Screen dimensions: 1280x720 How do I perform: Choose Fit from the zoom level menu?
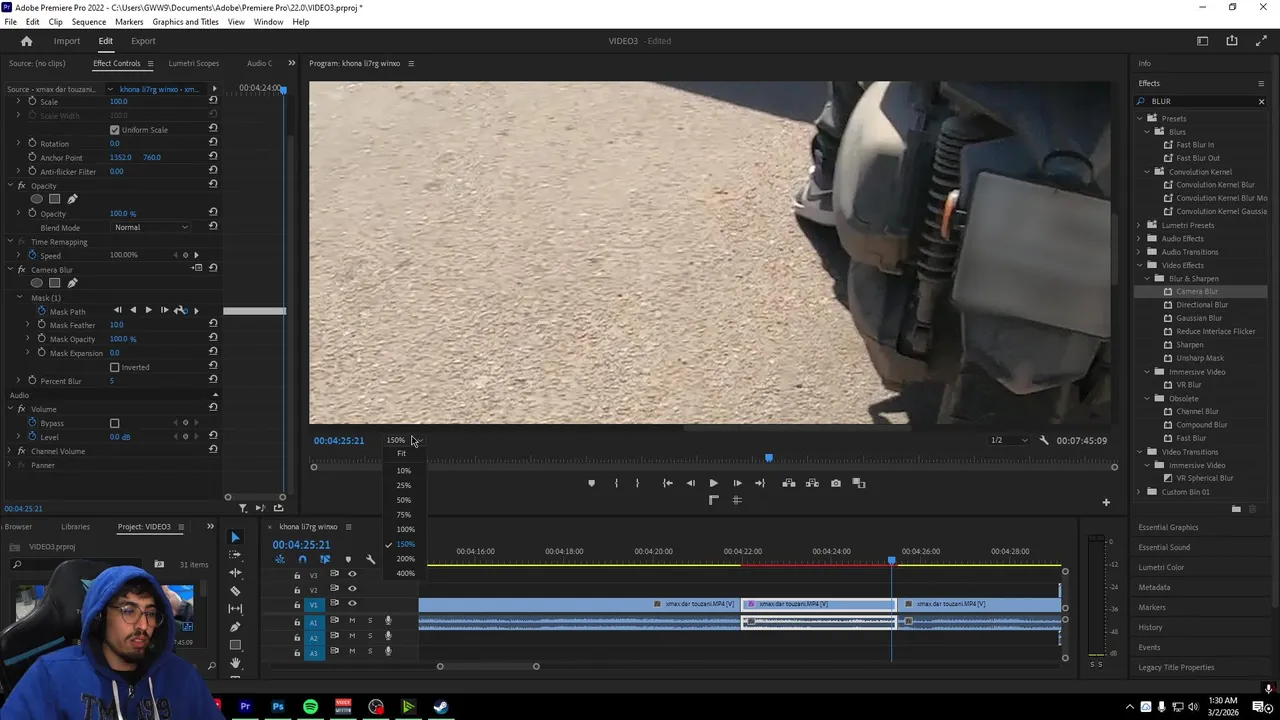click(x=401, y=453)
